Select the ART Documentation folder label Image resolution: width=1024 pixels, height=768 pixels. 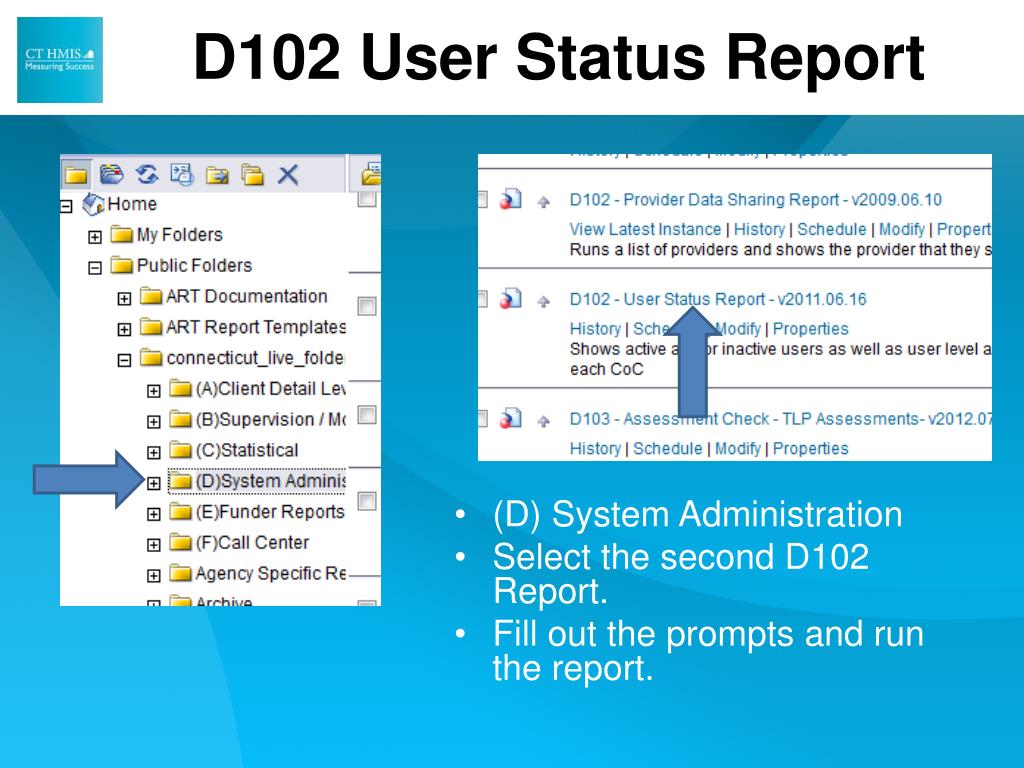(246, 296)
